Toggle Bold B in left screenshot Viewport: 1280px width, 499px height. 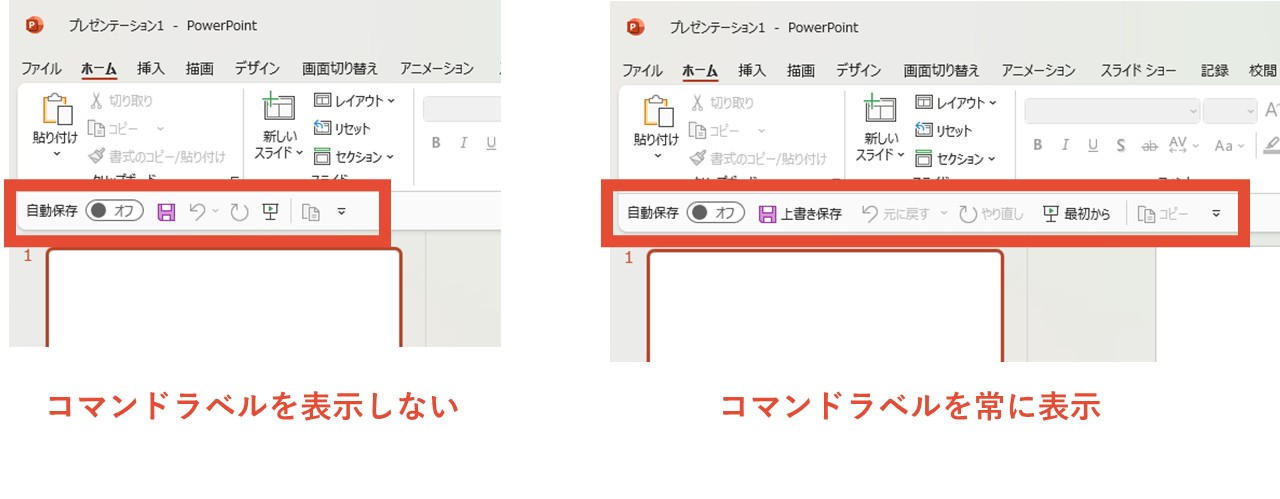pos(436,143)
